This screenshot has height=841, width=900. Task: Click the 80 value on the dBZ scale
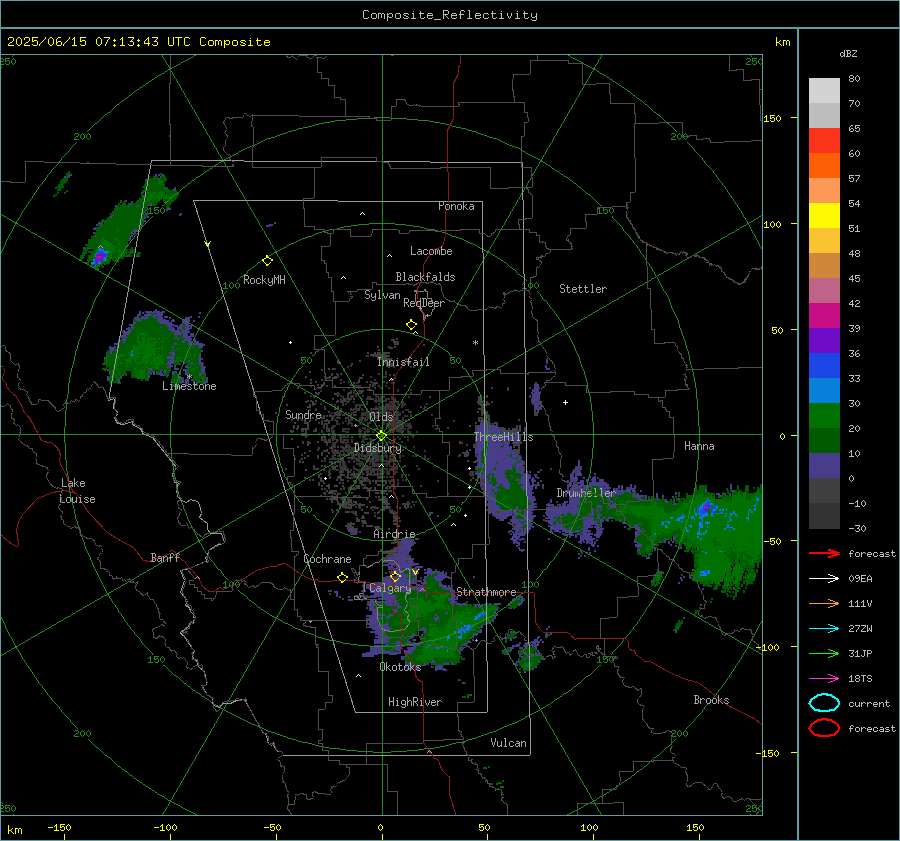pos(854,79)
